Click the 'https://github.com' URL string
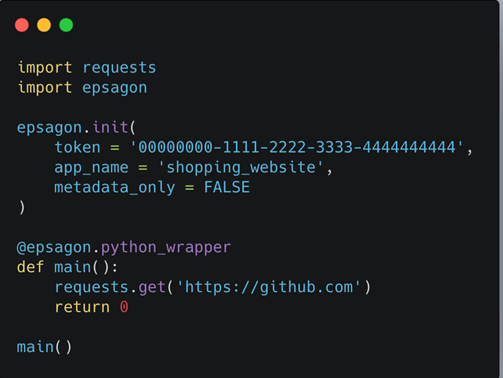This screenshot has height=378, width=503. (x=269, y=287)
